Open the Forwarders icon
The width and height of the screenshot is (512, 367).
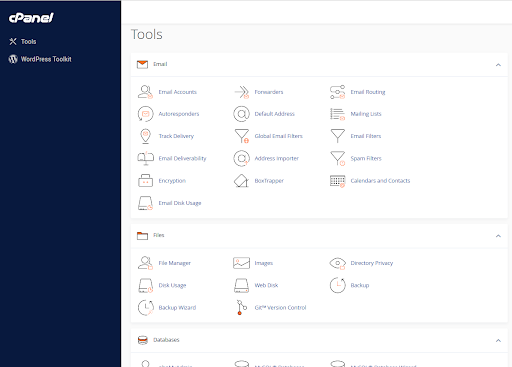242,92
